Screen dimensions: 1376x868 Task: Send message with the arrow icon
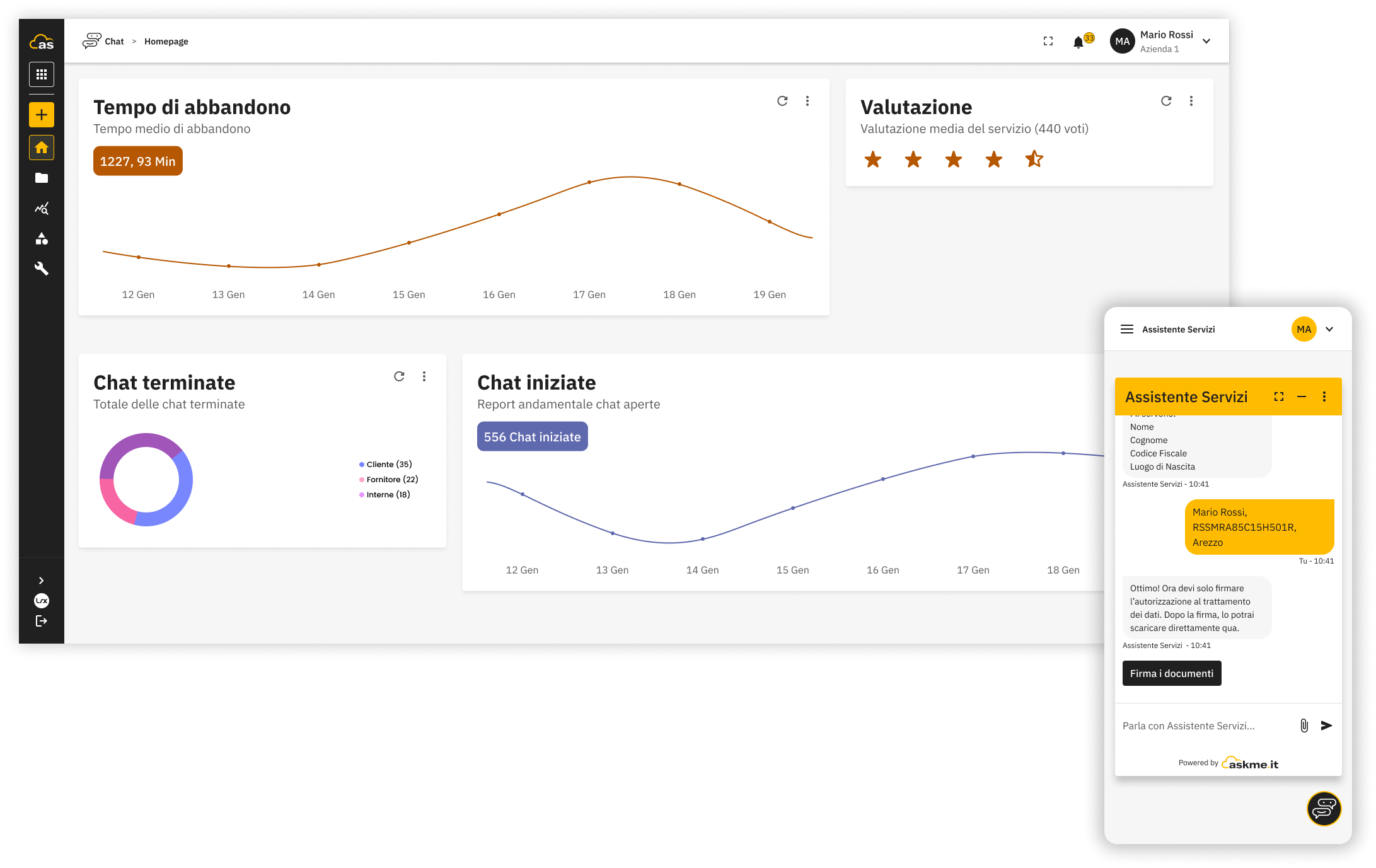1326,726
